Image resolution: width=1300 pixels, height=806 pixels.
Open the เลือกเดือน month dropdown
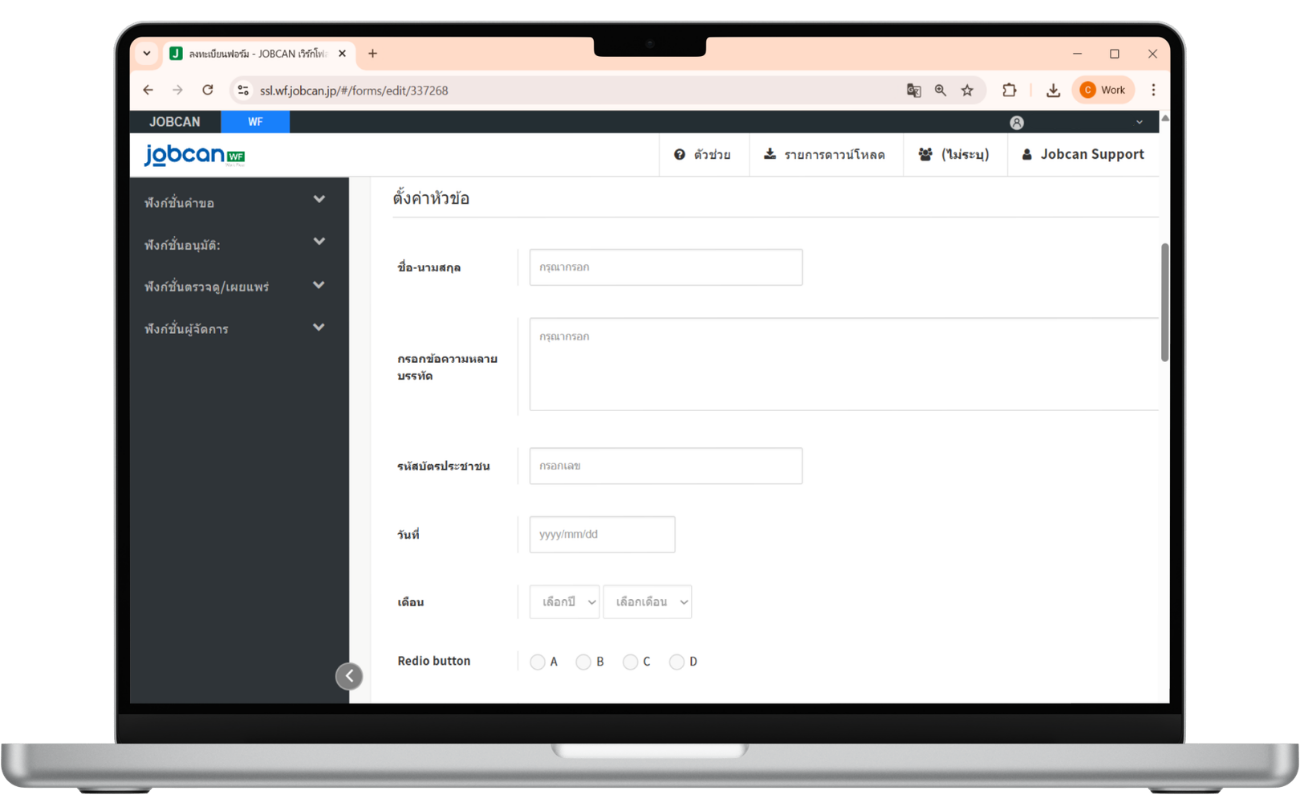647,602
